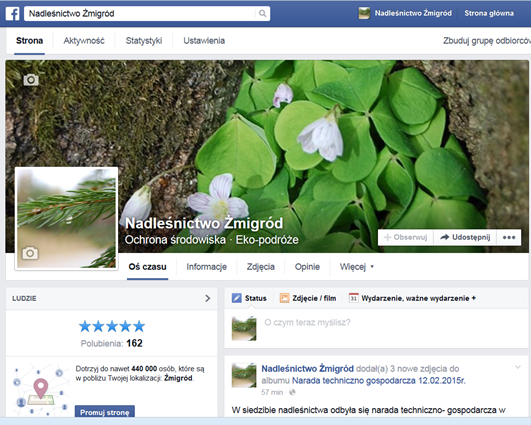Open the Ustawienia tab
531x425 pixels.
tap(204, 41)
